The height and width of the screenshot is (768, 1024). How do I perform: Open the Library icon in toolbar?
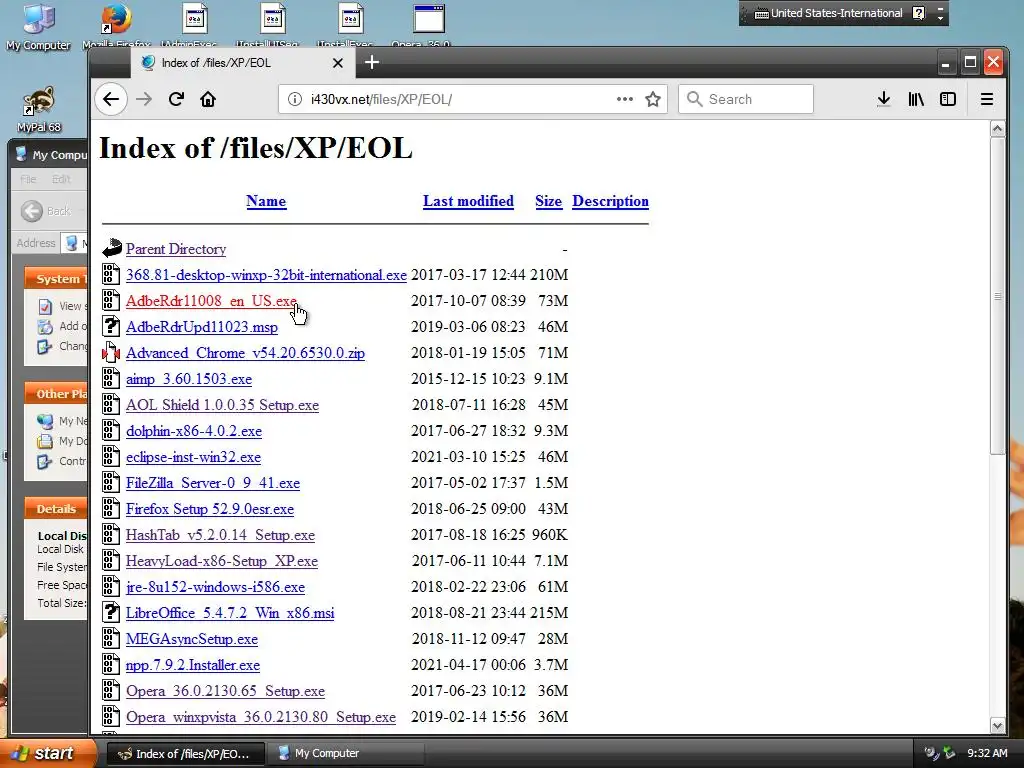916,99
